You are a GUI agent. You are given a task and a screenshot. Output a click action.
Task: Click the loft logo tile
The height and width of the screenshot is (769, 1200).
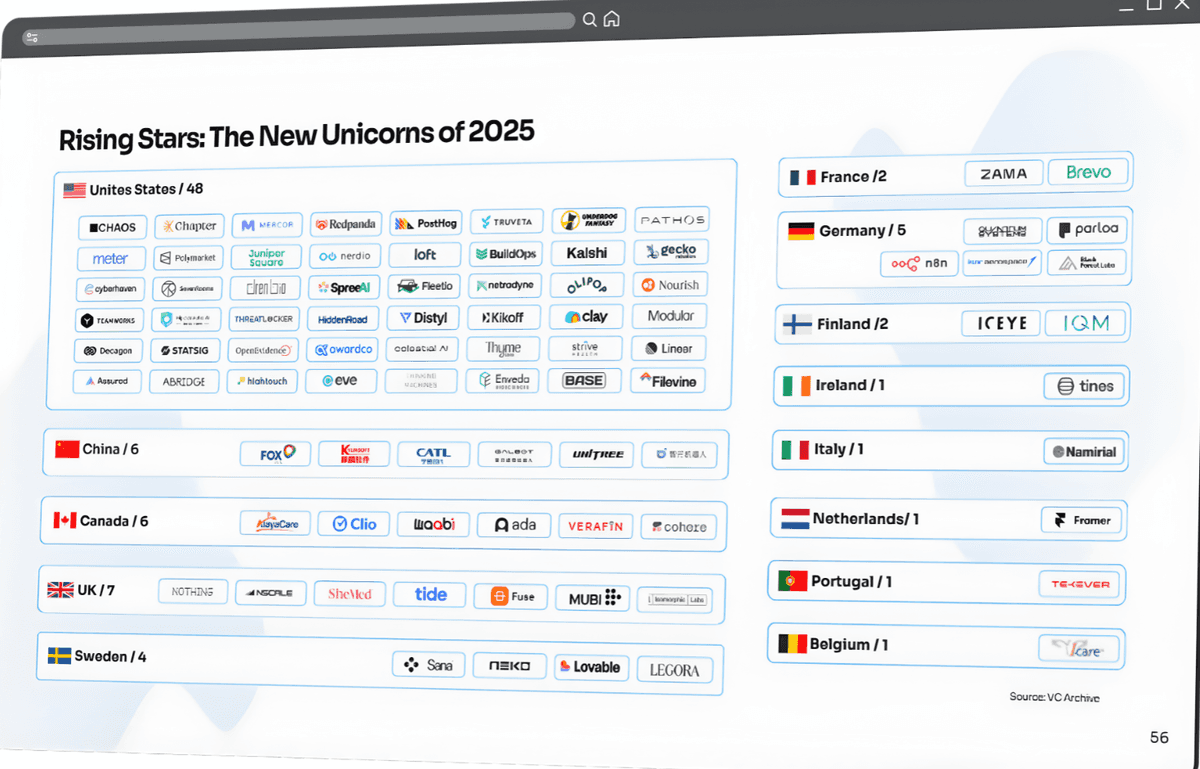425,254
